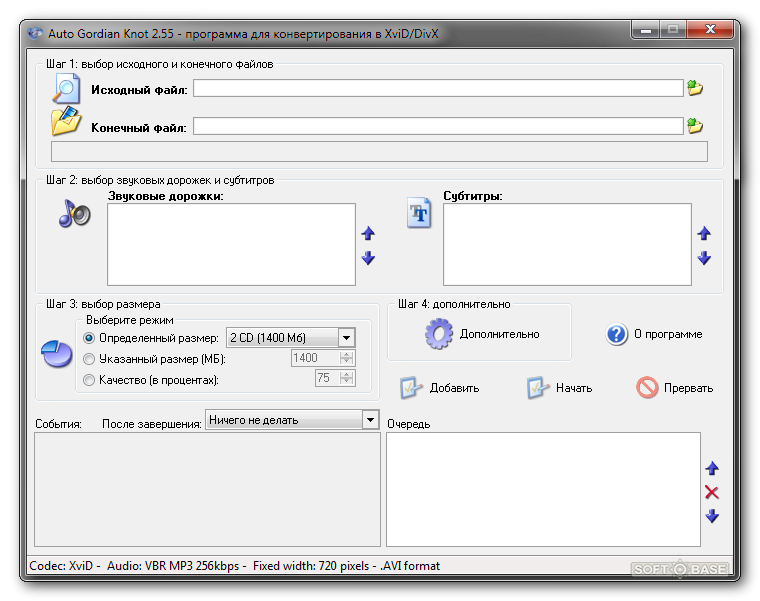Move queue item up with arrow
Screen dimensions: 760x601
(x=712, y=468)
